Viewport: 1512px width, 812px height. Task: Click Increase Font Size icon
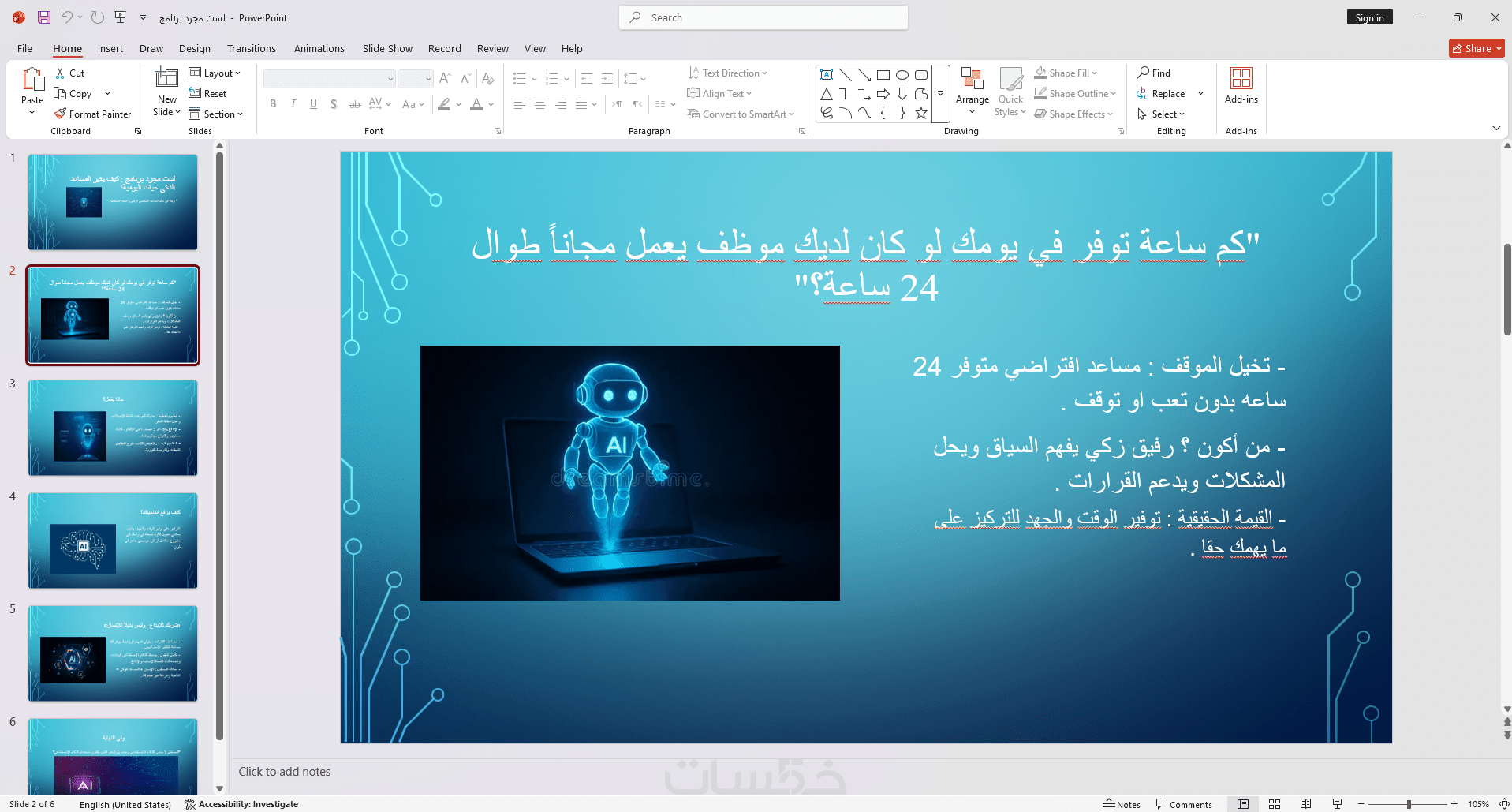(x=445, y=78)
